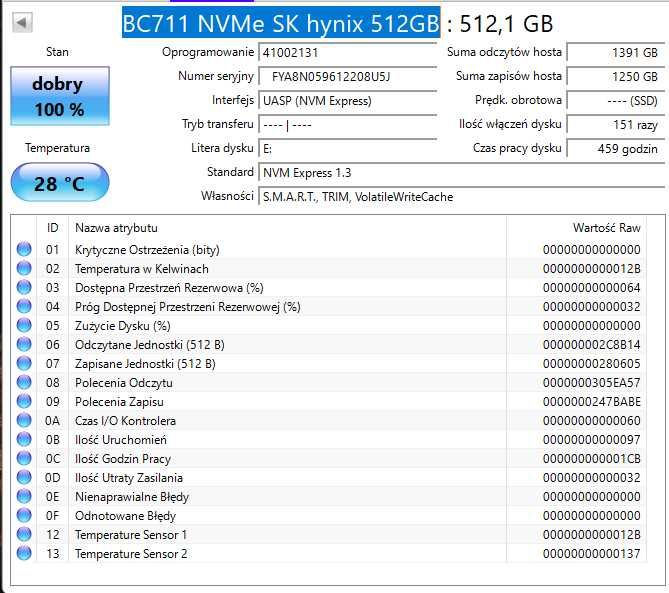The image size is (669, 593).
Task: Click the Standard field NVM Express 1.3
Action: coord(462,172)
